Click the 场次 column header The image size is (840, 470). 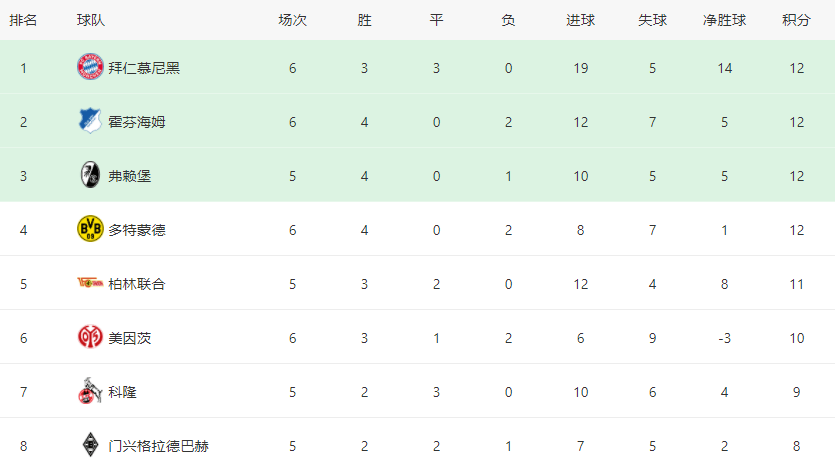292,20
